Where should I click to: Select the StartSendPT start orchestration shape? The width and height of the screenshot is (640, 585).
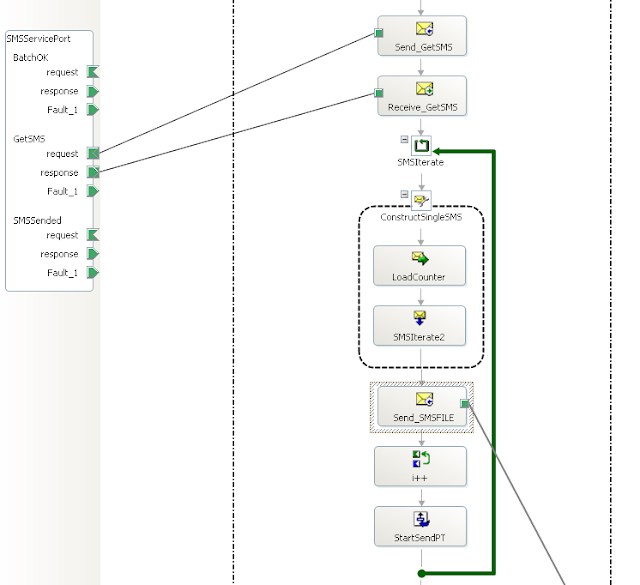click(420, 527)
